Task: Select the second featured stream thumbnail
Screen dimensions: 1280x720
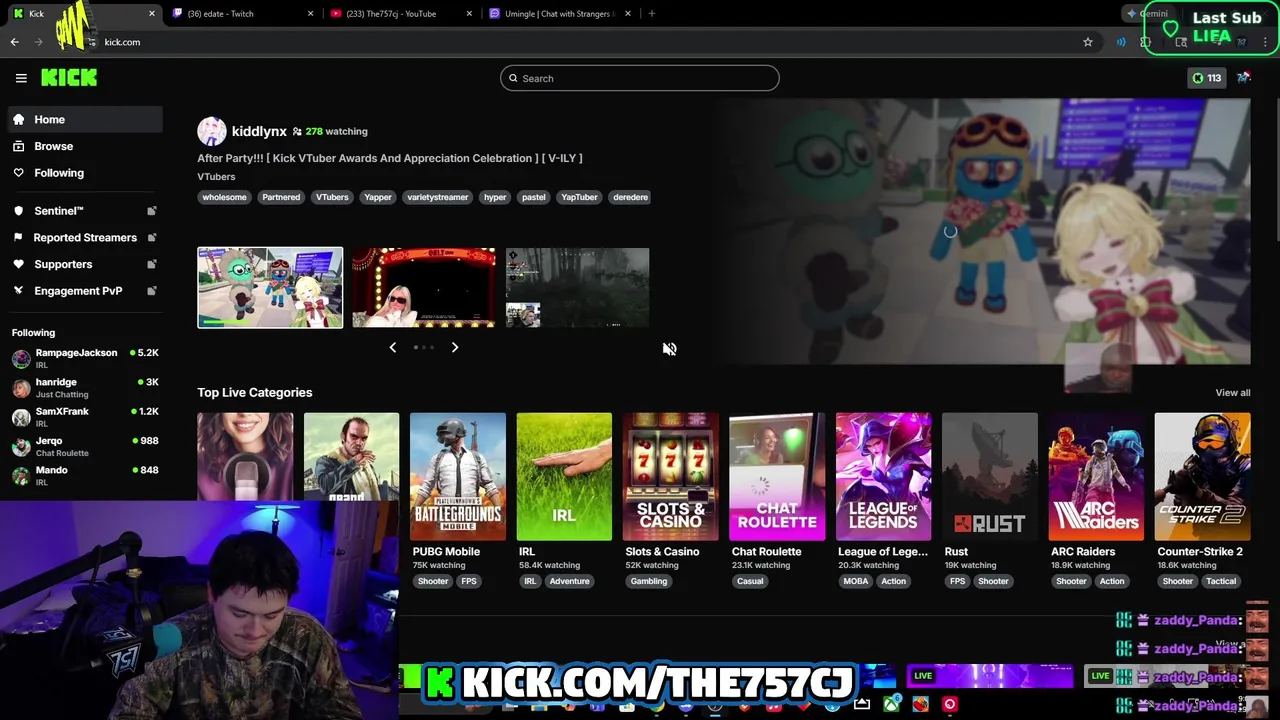Action: 424,287
